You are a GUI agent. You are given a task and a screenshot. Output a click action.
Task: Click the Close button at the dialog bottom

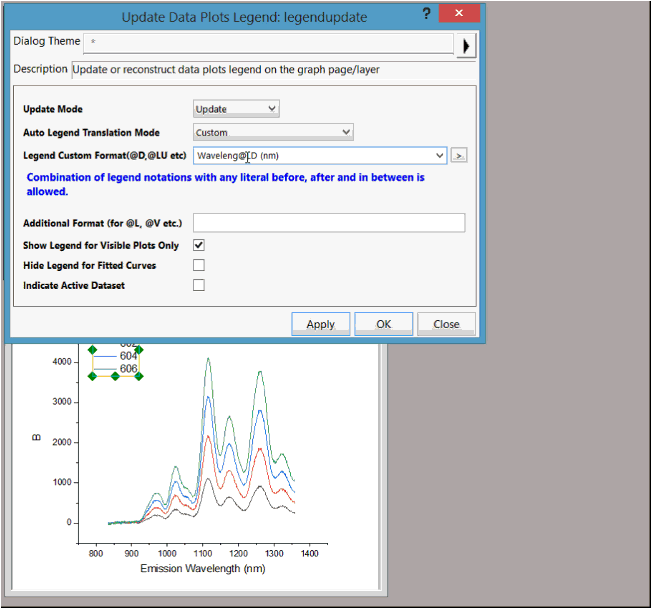pos(446,324)
